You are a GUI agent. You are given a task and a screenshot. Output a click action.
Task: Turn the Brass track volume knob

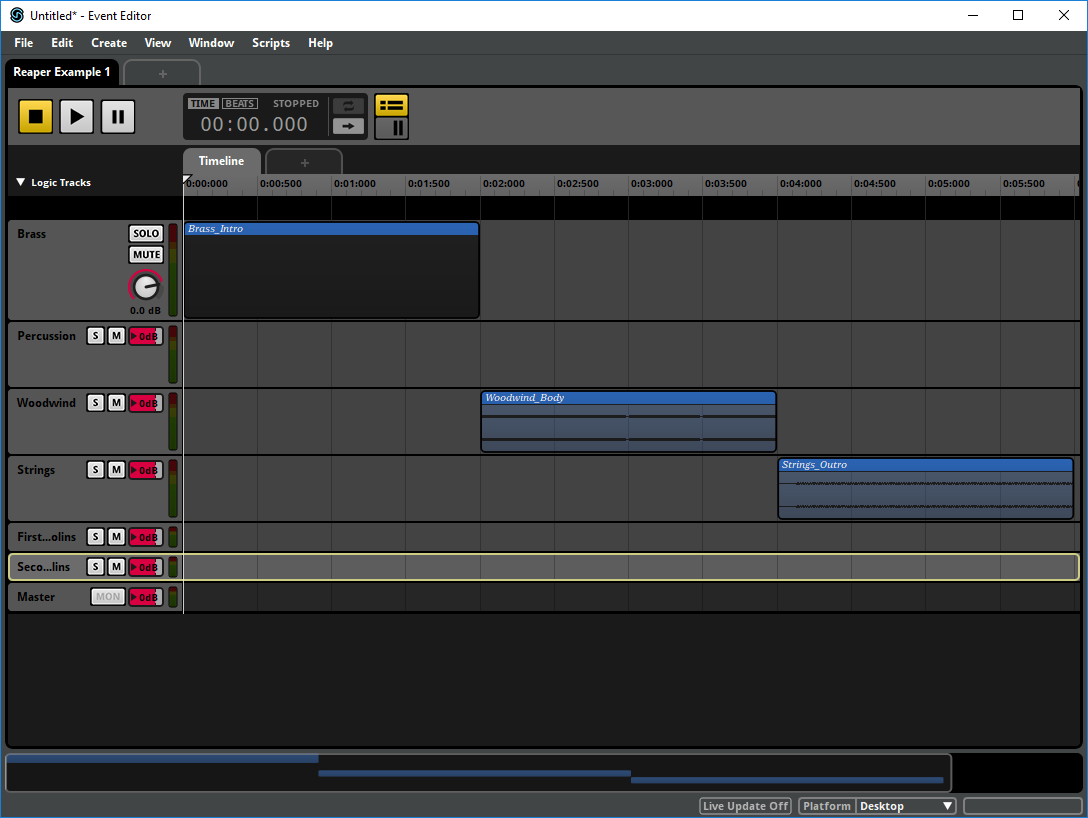145,287
